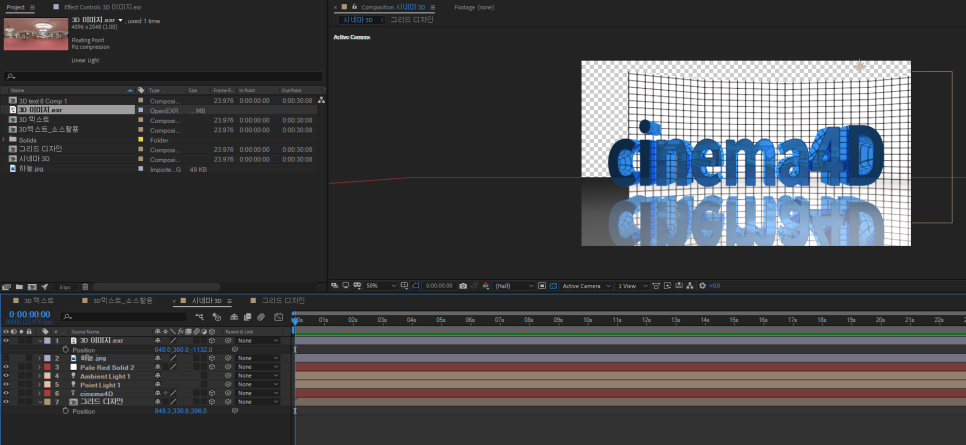Take a snapshot with the camera icon

(x=463, y=286)
